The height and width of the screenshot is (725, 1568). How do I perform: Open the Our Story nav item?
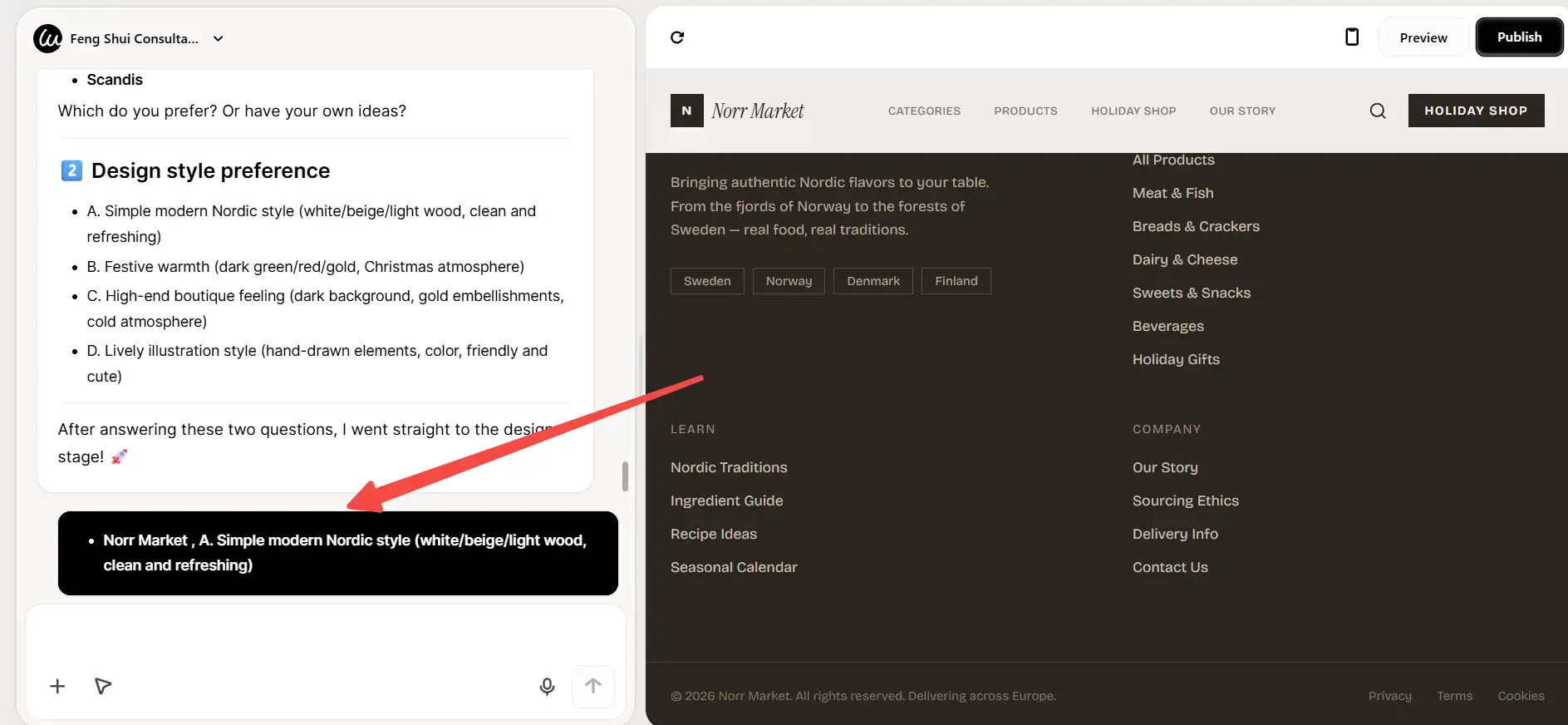point(1242,111)
